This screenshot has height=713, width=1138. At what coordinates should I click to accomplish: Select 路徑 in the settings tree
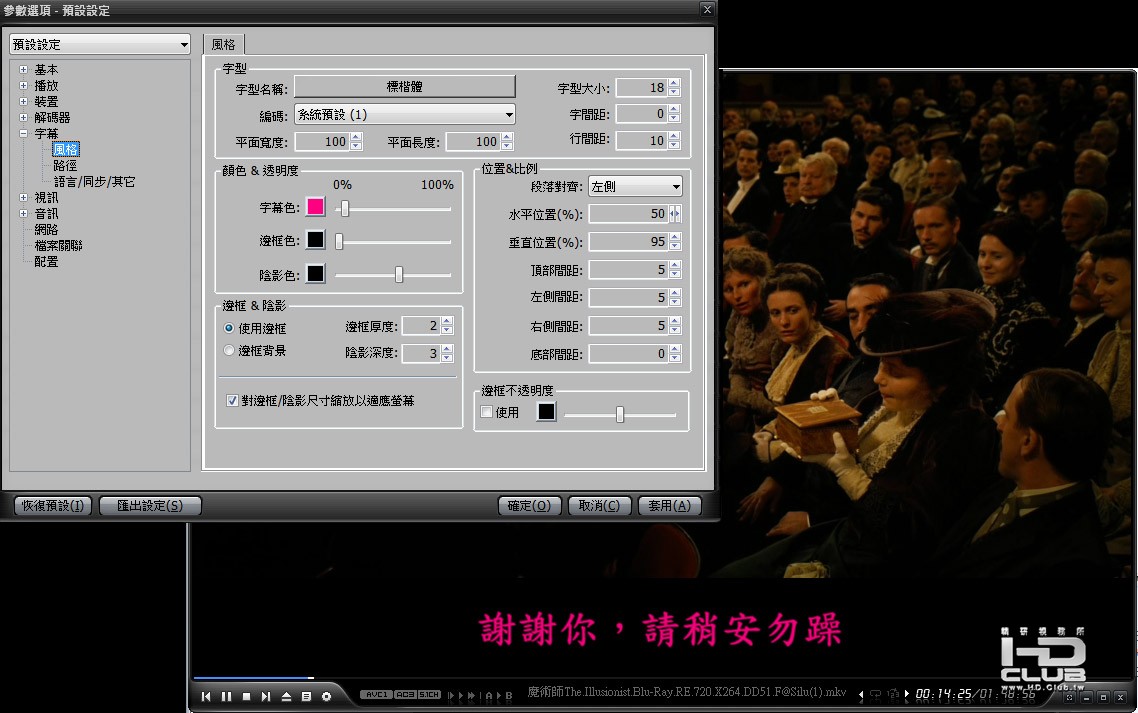(x=65, y=166)
